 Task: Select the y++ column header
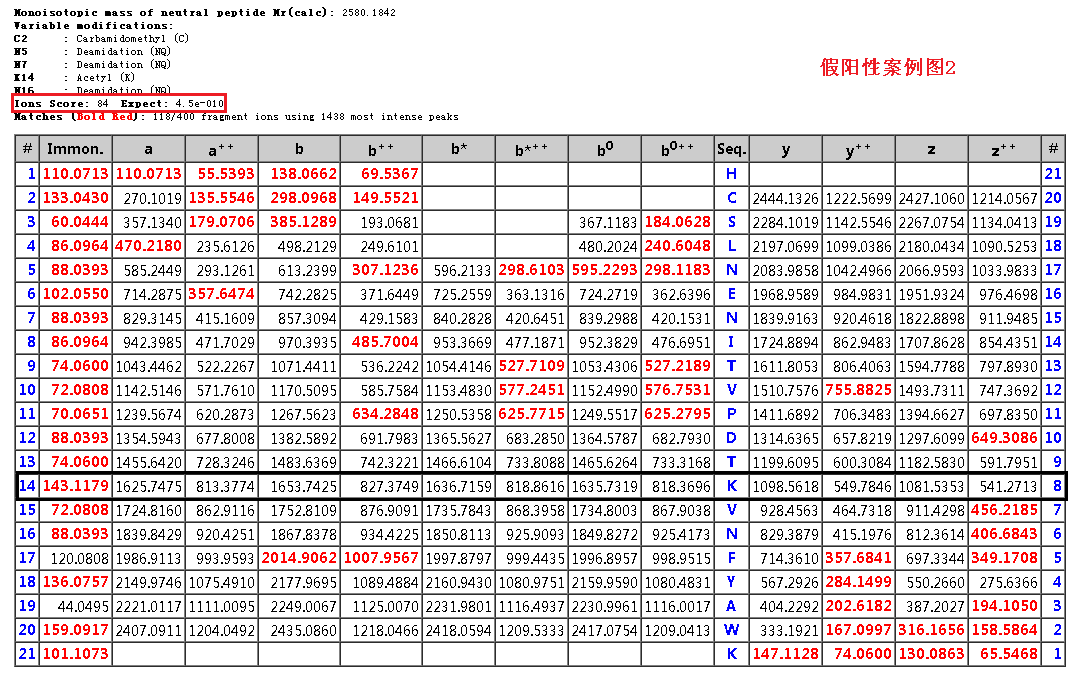tap(858, 149)
